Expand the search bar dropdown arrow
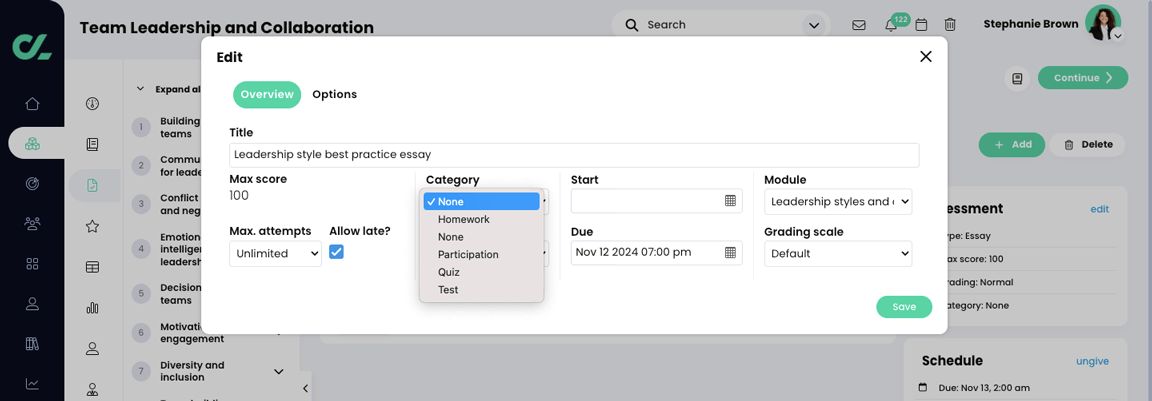 pyautogui.click(x=814, y=25)
